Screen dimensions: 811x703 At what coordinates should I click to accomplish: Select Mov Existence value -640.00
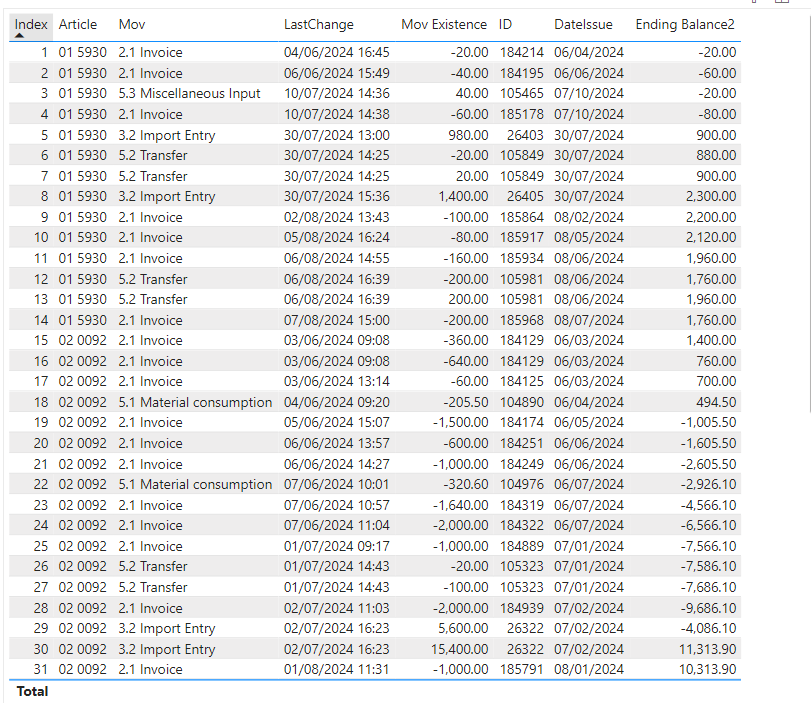465,361
